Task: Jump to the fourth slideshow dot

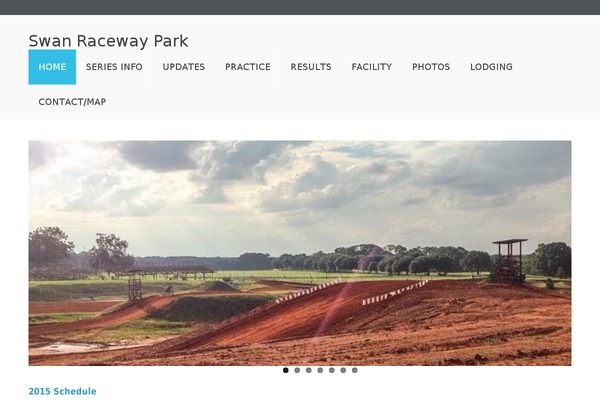Action: (x=320, y=370)
